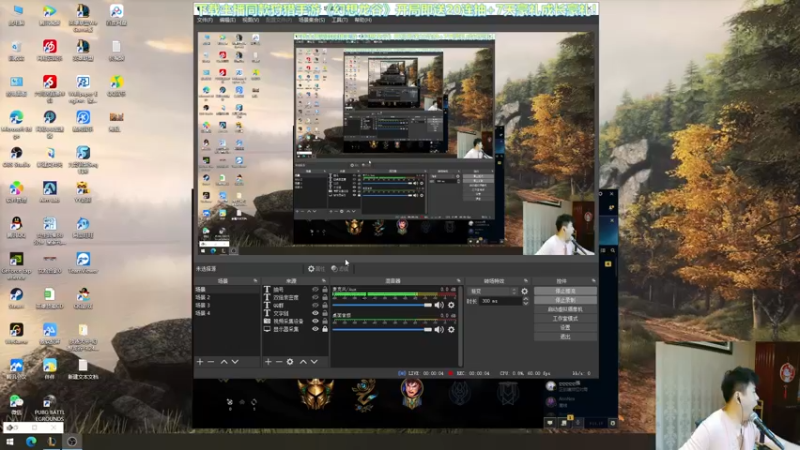The width and height of the screenshot is (800, 450).
Task: Add a new source with the plus icon
Action: tap(268, 362)
